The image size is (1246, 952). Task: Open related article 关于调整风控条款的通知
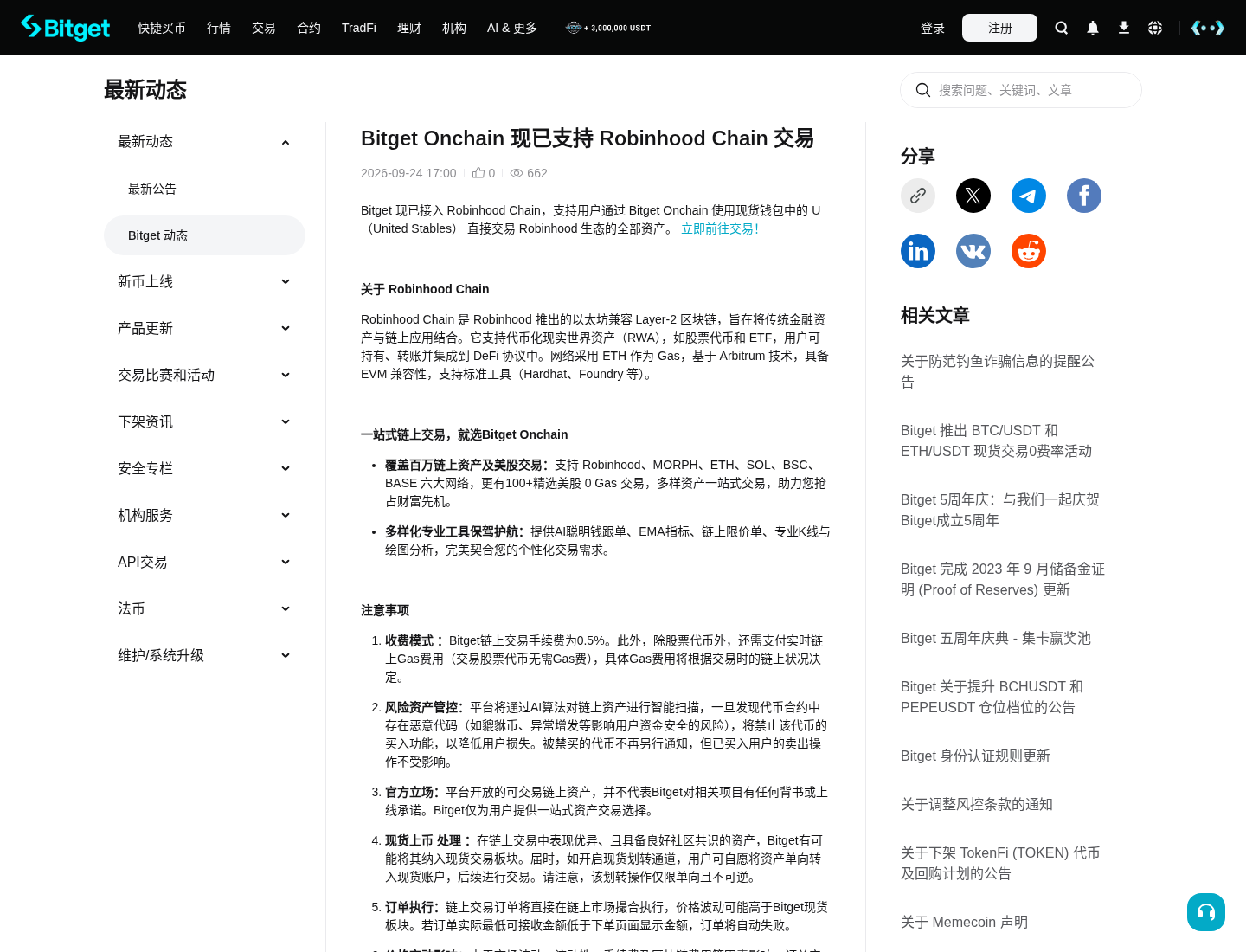977,804
